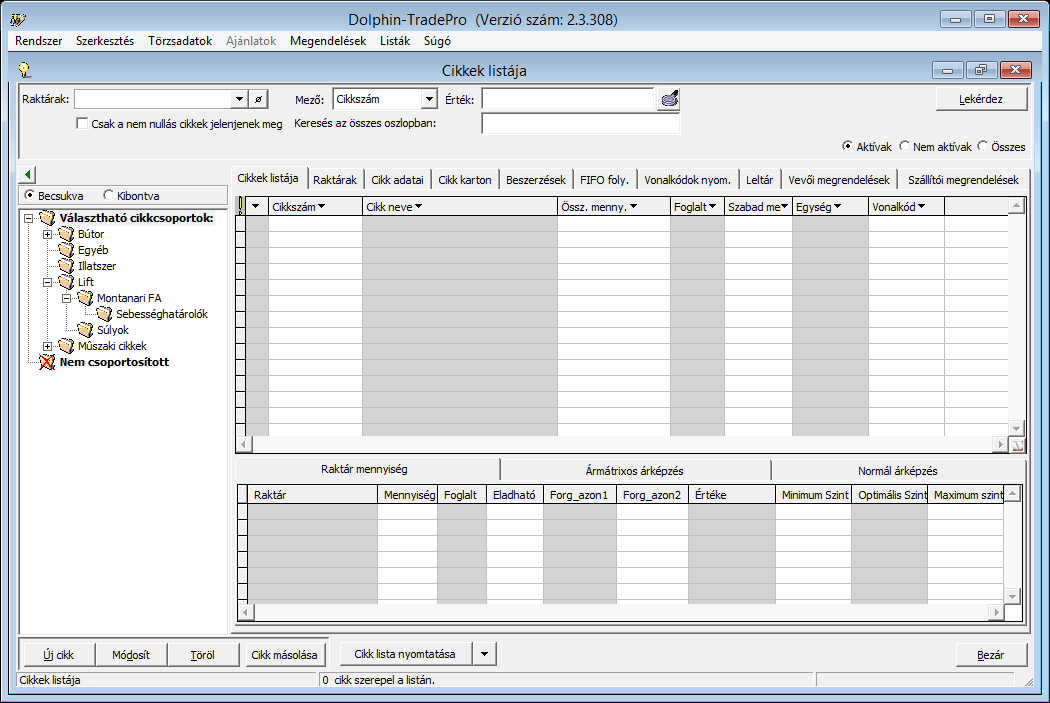The height and width of the screenshot is (703, 1050).
Task: Click the Bezár button
Action: point(990,655)
